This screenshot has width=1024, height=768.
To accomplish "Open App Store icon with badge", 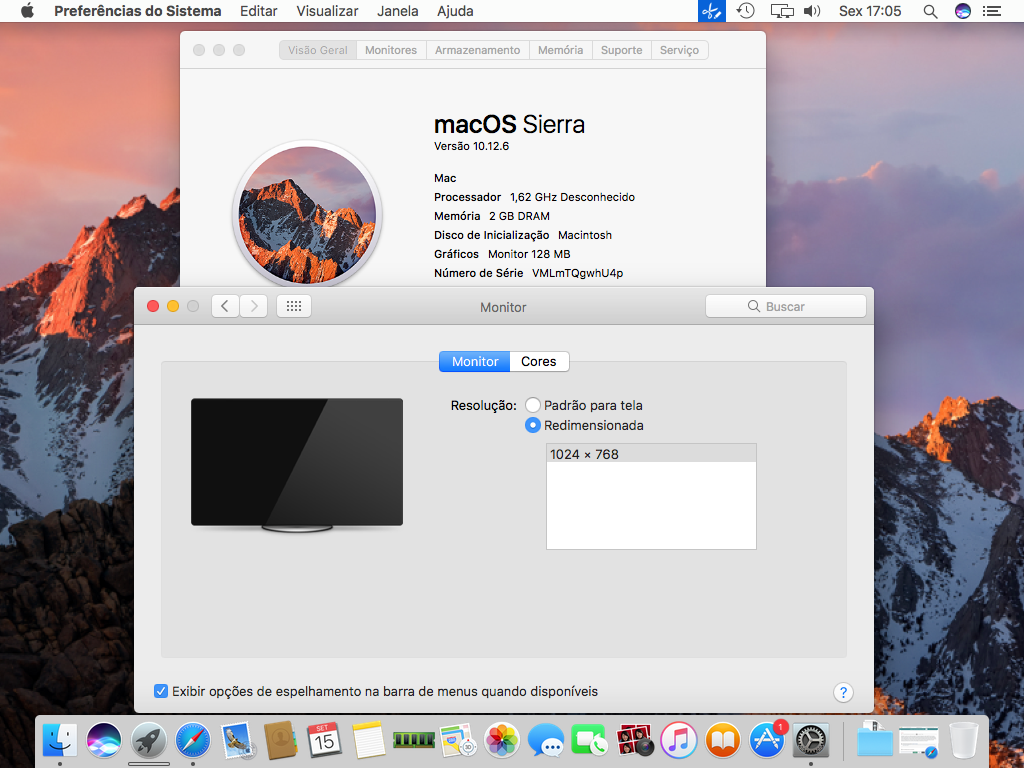I will pos(767,741).
